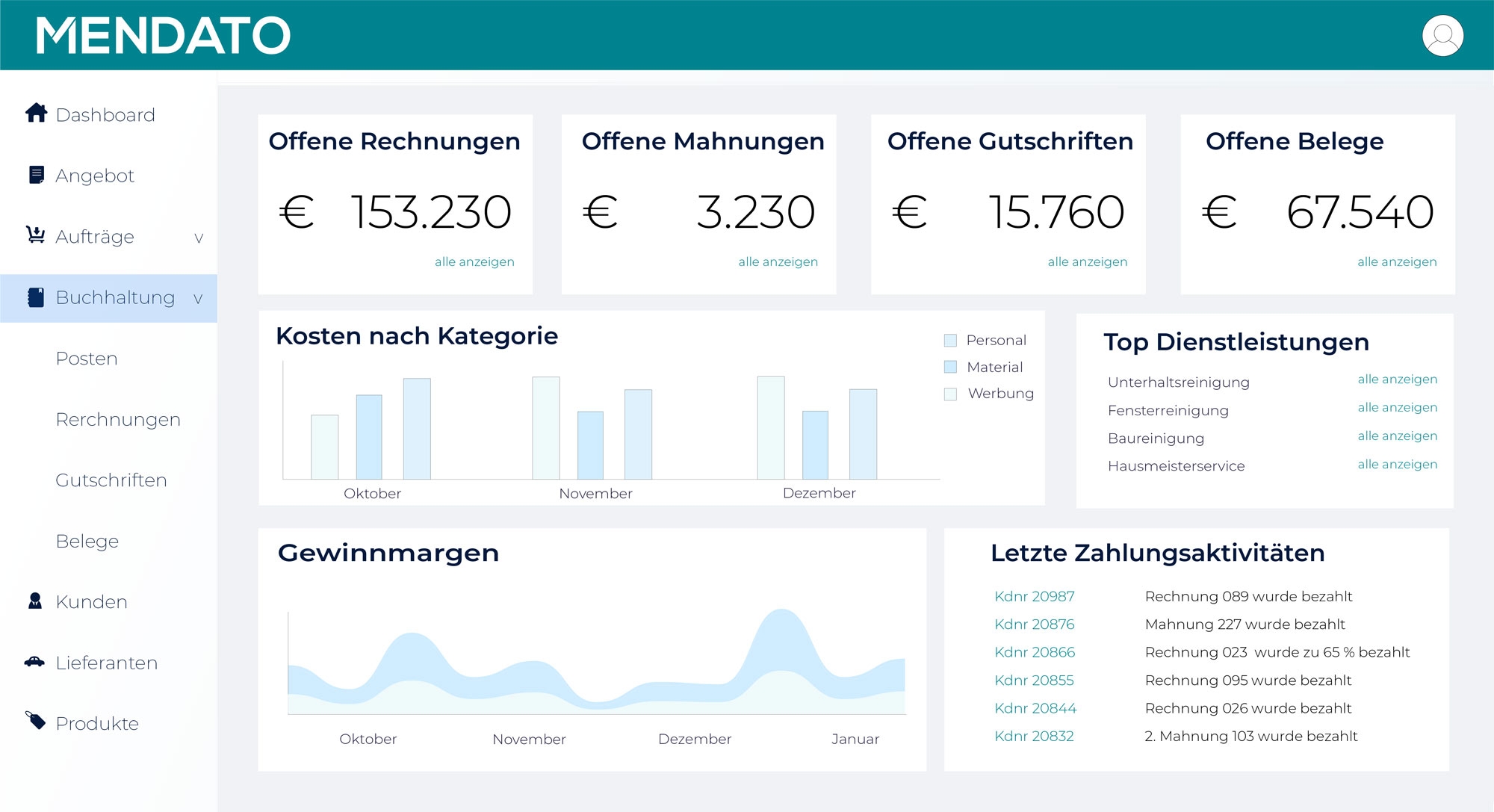Image resolution: width=1494 pixels, height=812 pixels.
Task: Open the user profile avatar
Action: point(1442,36)
